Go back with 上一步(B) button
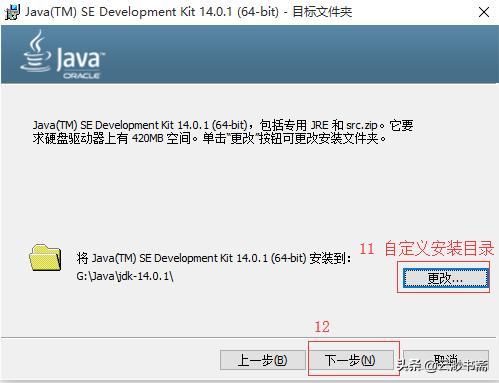This screenshot has width=499, height=383. 263,360
